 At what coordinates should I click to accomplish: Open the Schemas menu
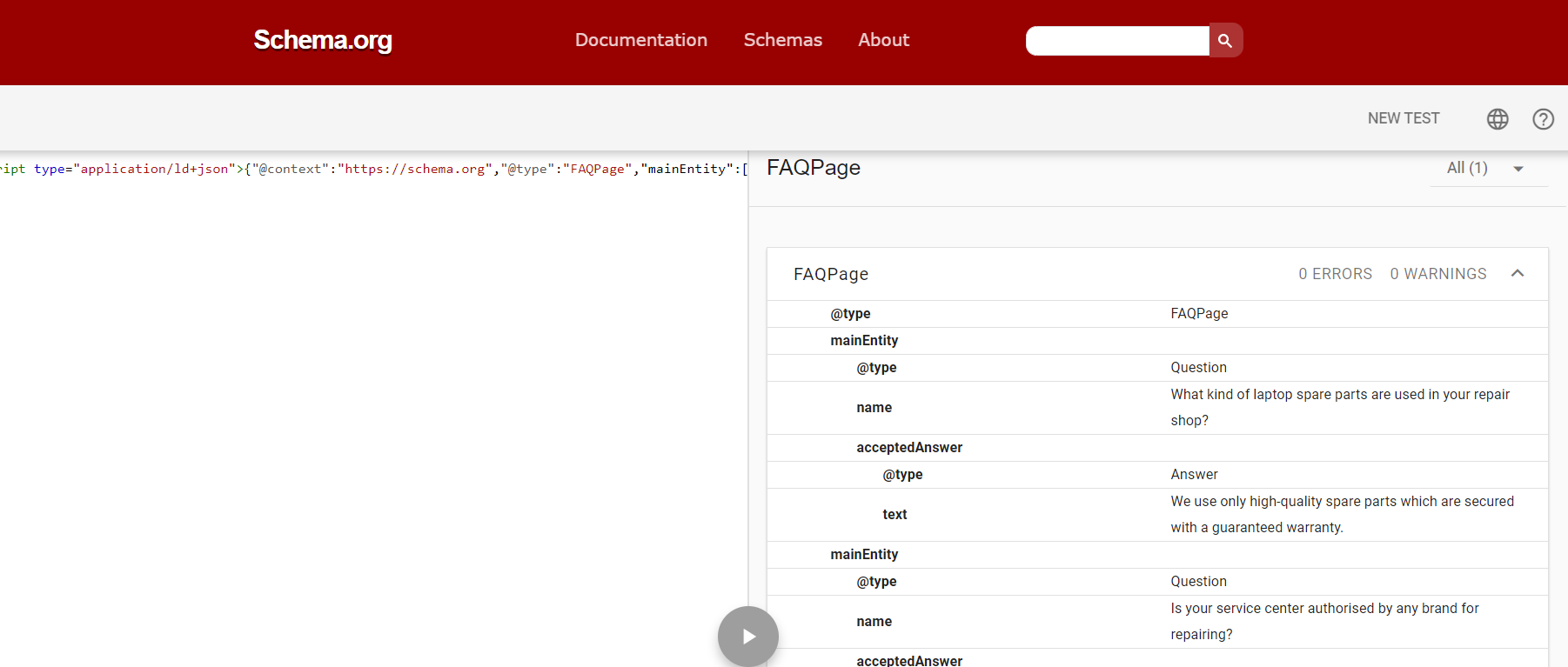point(783,40)
